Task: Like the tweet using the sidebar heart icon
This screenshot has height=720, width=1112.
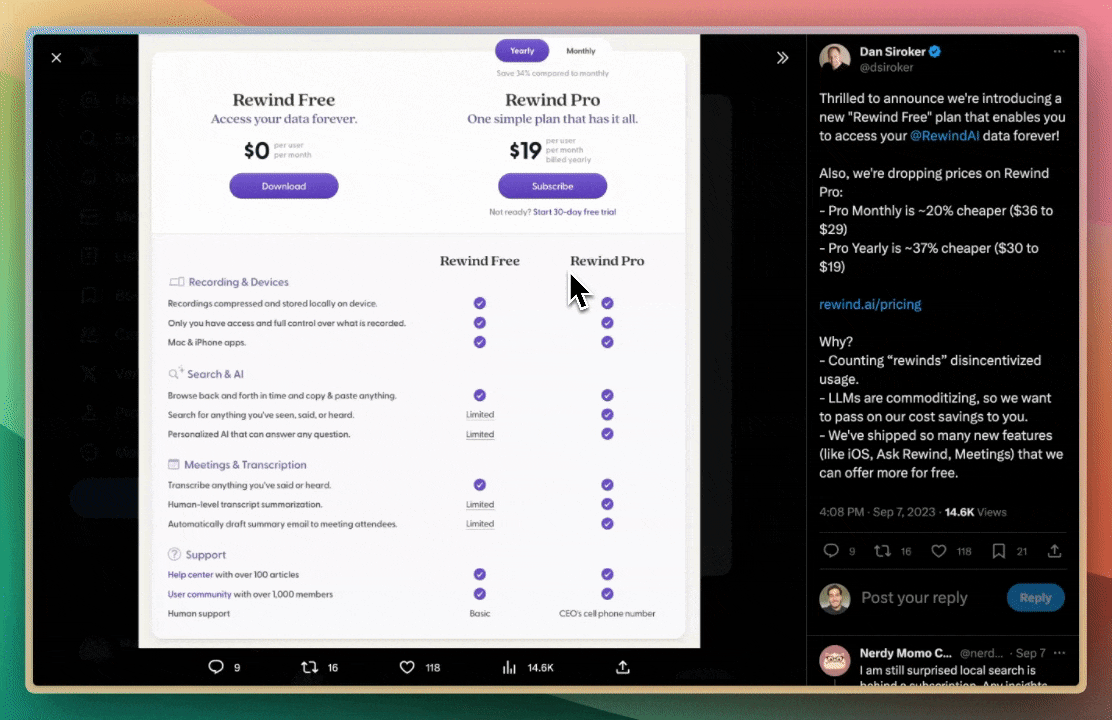Action: (938, 551)
